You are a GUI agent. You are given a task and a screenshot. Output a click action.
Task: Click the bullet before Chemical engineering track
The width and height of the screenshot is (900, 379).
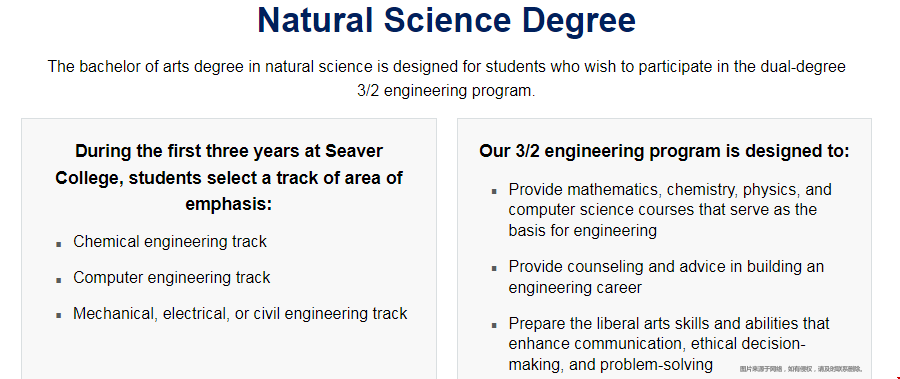[59, 244]
